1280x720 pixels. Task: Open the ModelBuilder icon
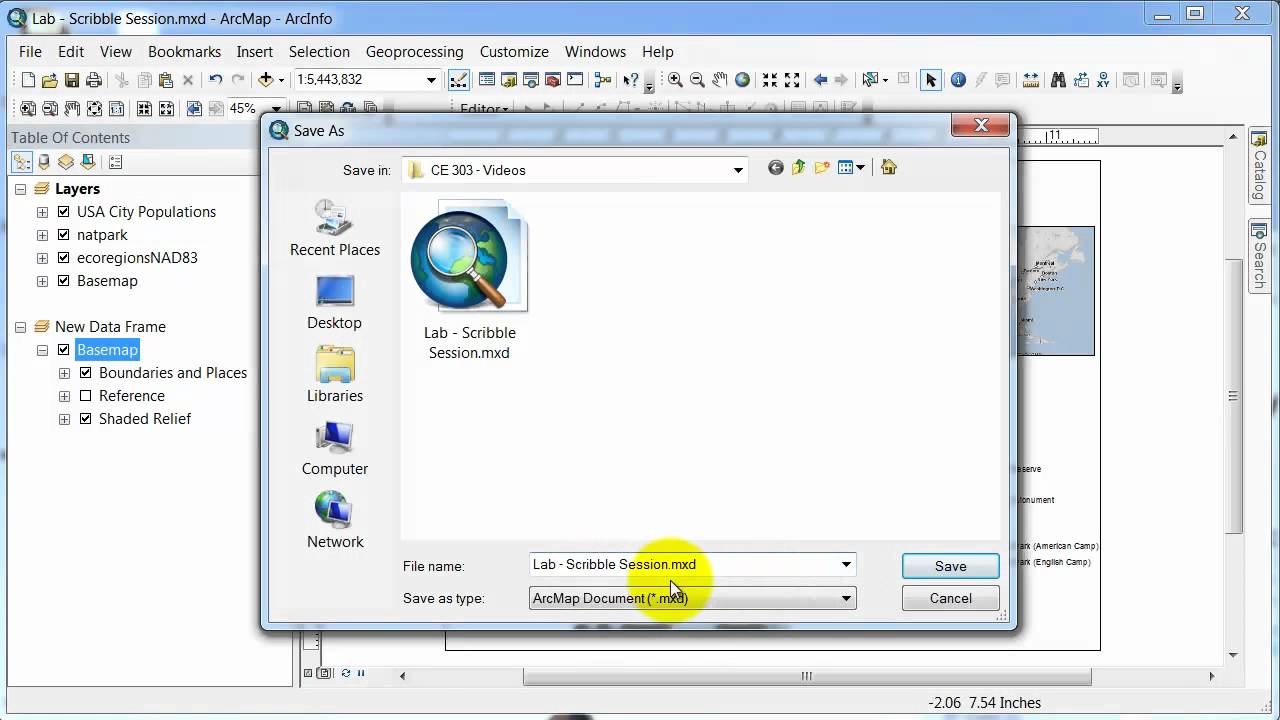[602, 80]
